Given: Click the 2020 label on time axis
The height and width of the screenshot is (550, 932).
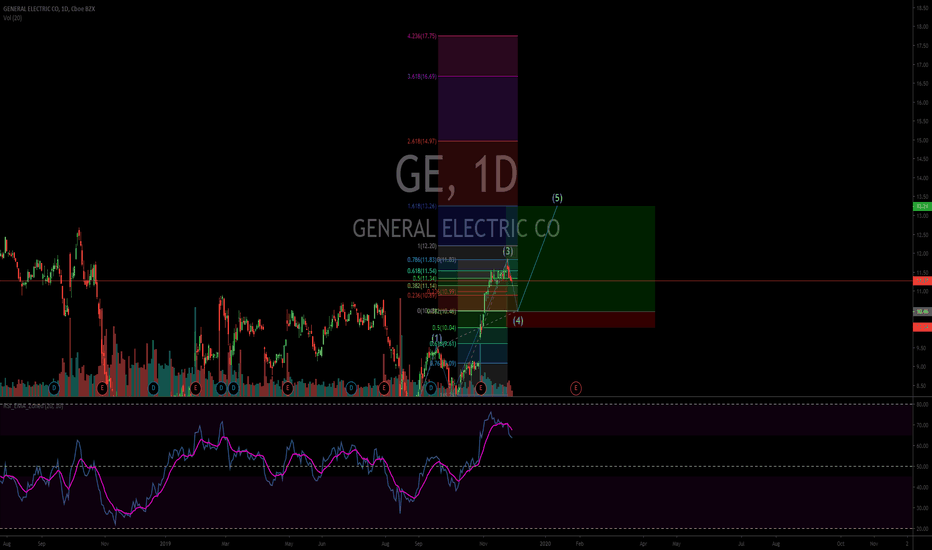Looking at the screenshot, I should 545,543.
